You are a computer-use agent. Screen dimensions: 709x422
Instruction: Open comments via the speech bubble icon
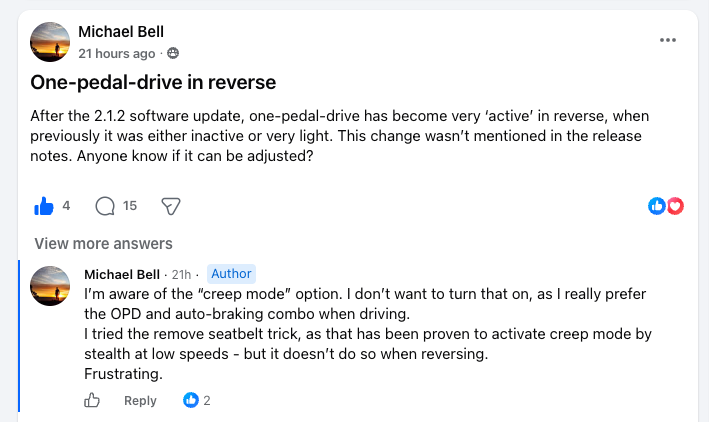coord(105,206)
